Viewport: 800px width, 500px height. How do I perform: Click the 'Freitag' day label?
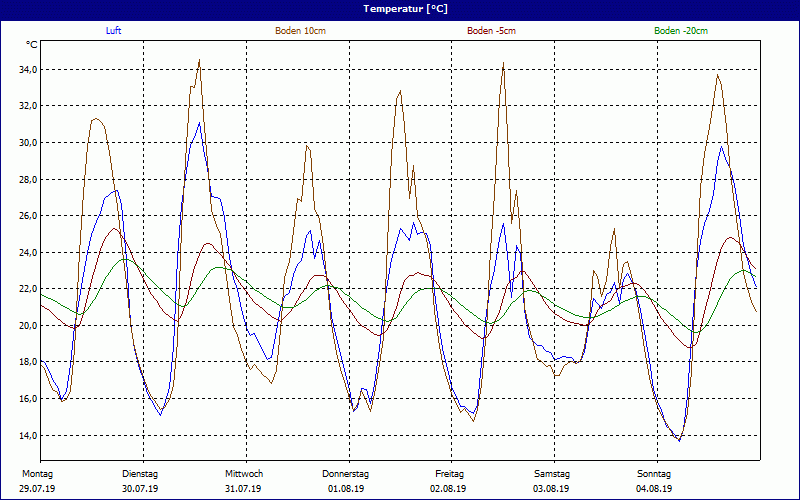tap(449, 474)
